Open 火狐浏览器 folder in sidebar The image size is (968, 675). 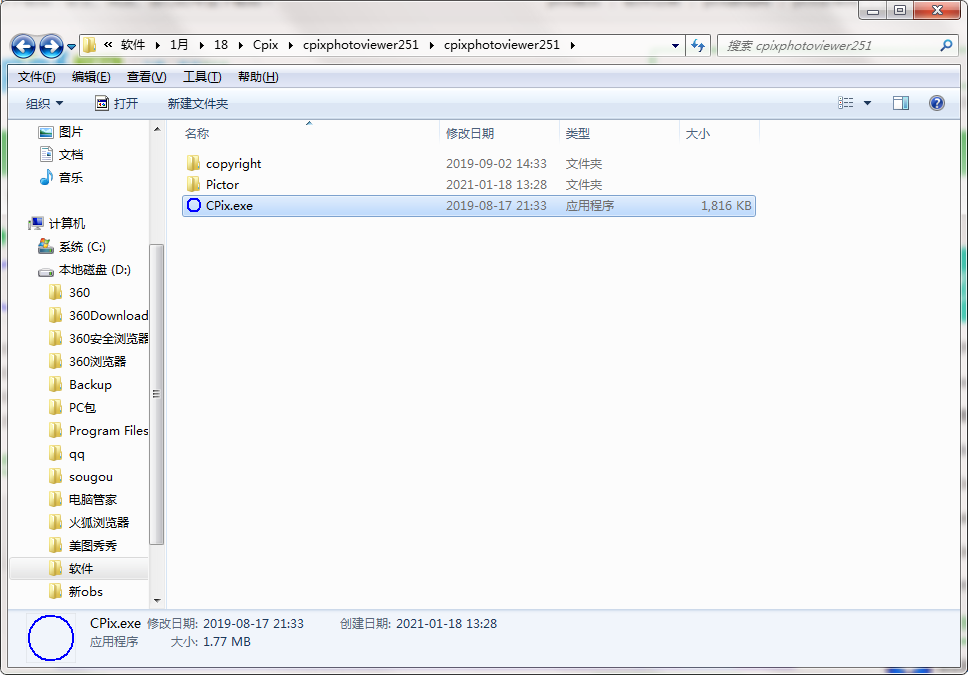click(89, 522)
